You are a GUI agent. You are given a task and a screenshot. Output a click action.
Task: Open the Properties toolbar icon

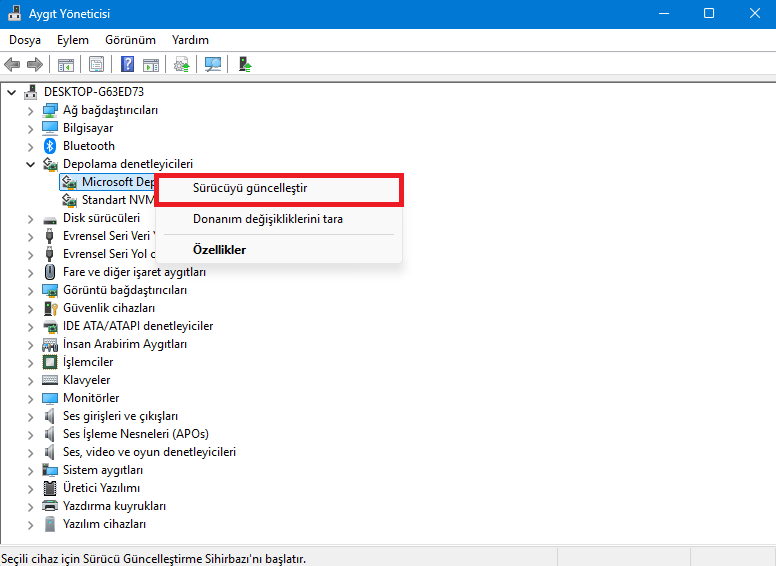click(x=96, y=64)
